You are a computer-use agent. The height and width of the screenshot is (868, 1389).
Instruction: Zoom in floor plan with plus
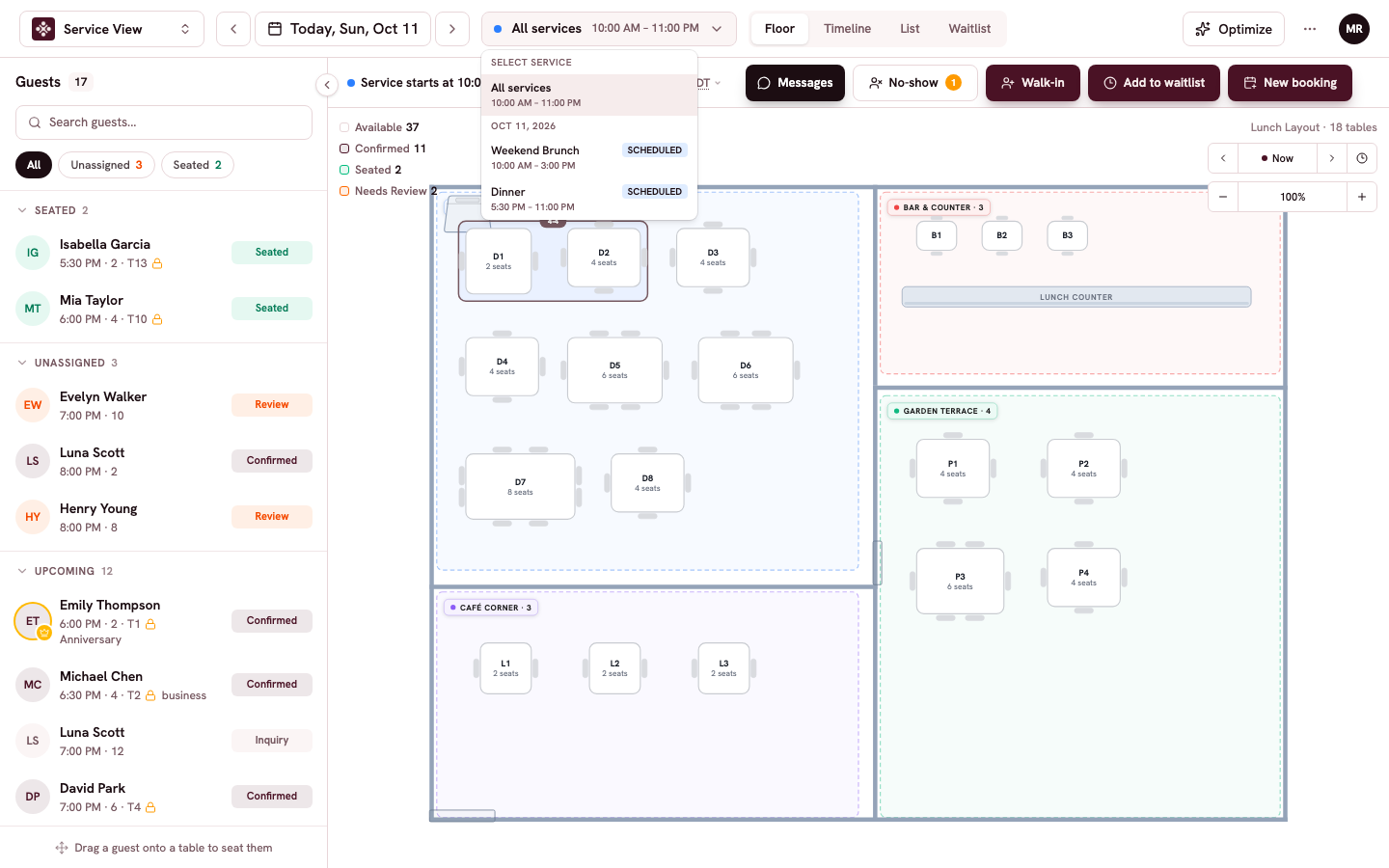(1362, 197)
